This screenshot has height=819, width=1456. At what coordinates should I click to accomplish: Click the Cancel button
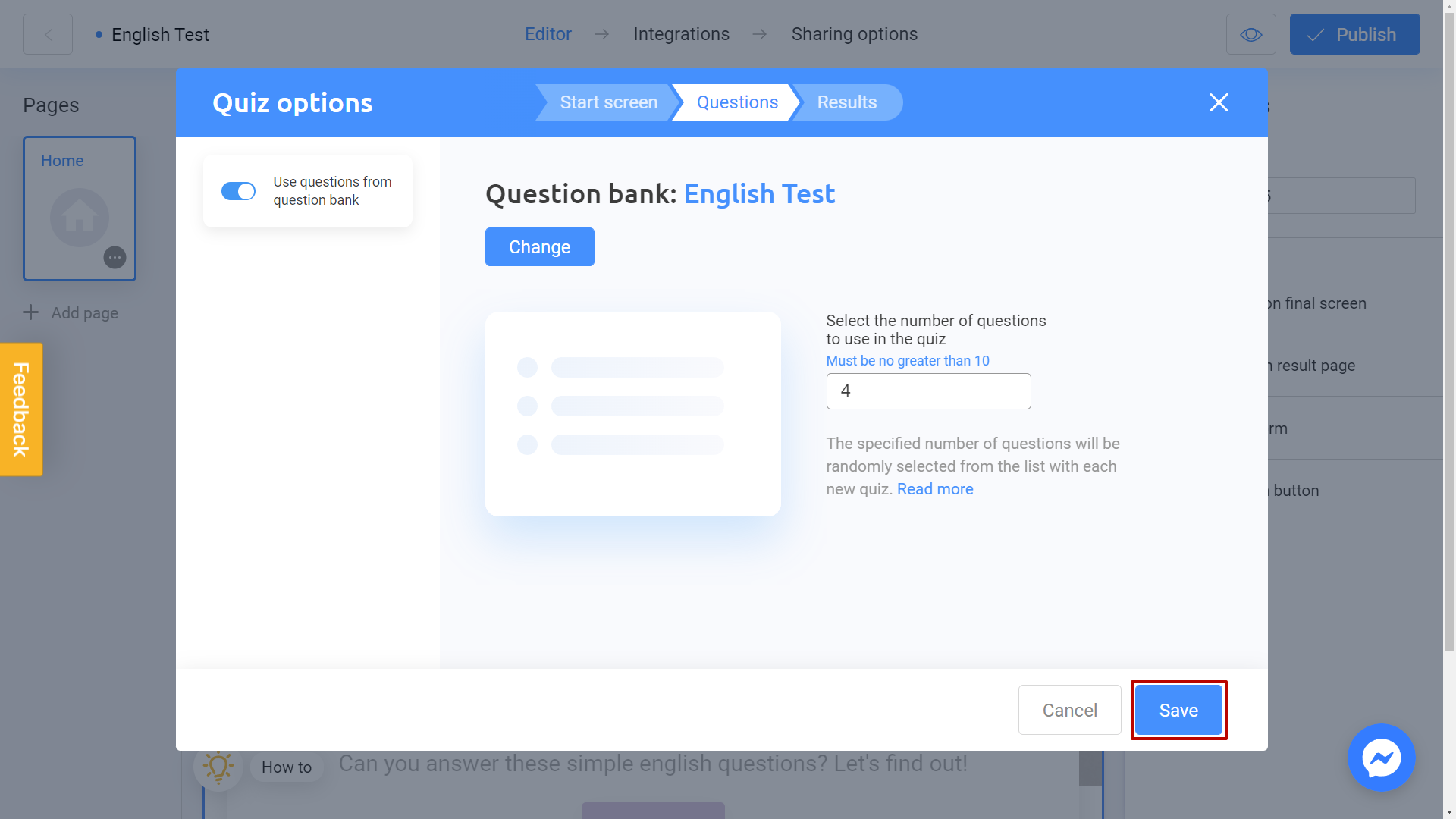pyautogui.click(x=1069, y=710)
